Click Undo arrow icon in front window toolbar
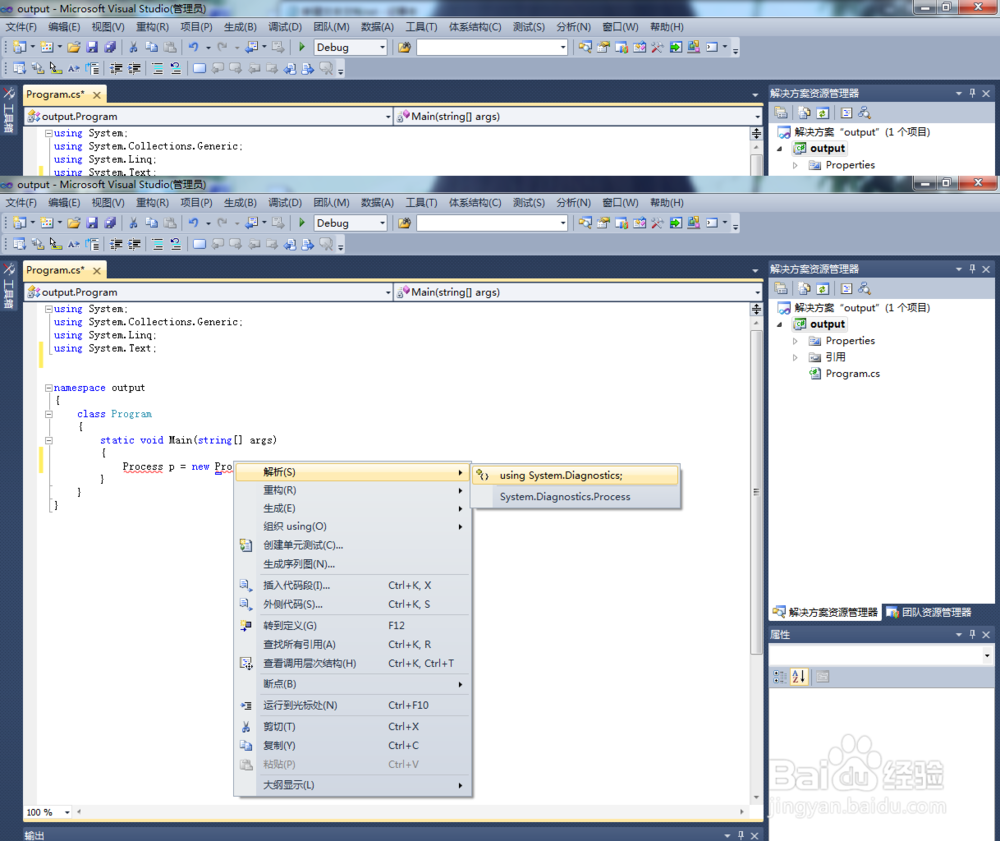Image resolution: width=1000 pixels, height=841 pixels. [193, 223]
